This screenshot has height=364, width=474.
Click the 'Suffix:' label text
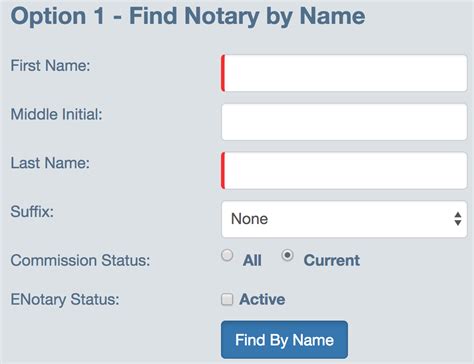coord(32,212)
